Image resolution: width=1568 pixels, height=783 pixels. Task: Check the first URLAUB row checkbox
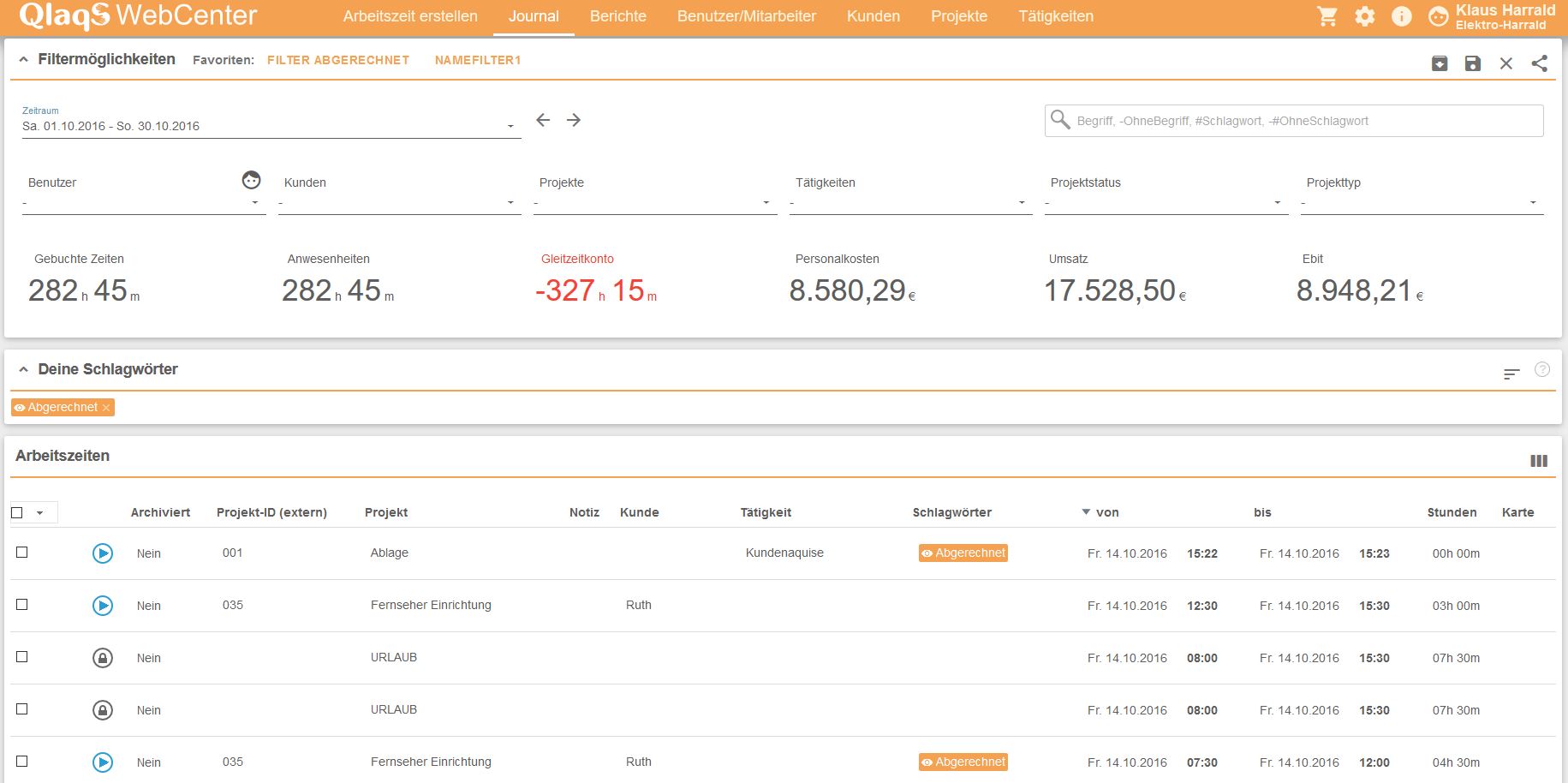click(x=22, y=657)
